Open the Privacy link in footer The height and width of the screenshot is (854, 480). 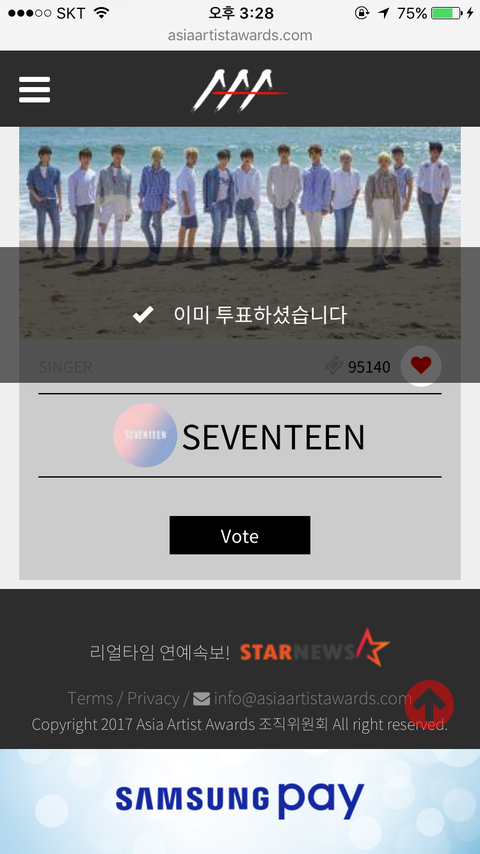(x=153, y=698)
